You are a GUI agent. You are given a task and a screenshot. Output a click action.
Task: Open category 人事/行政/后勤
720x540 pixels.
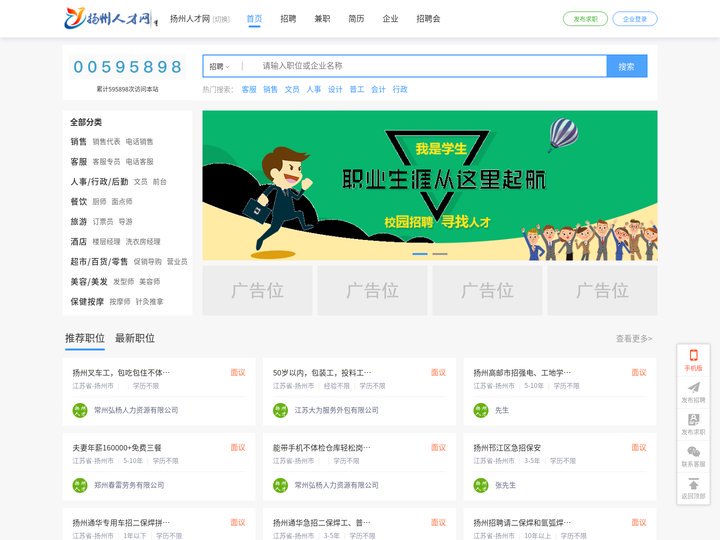99,181
